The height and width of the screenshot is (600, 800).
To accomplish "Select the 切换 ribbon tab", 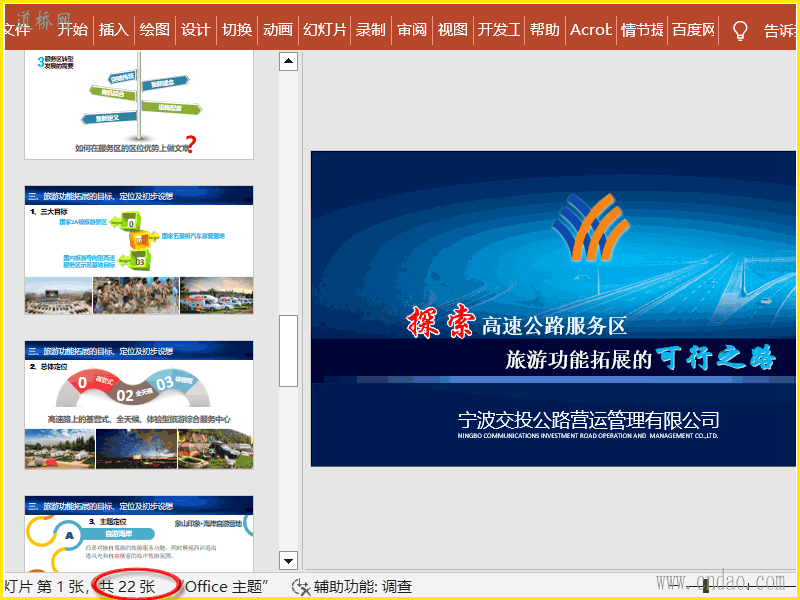I will tap(237, 30).
